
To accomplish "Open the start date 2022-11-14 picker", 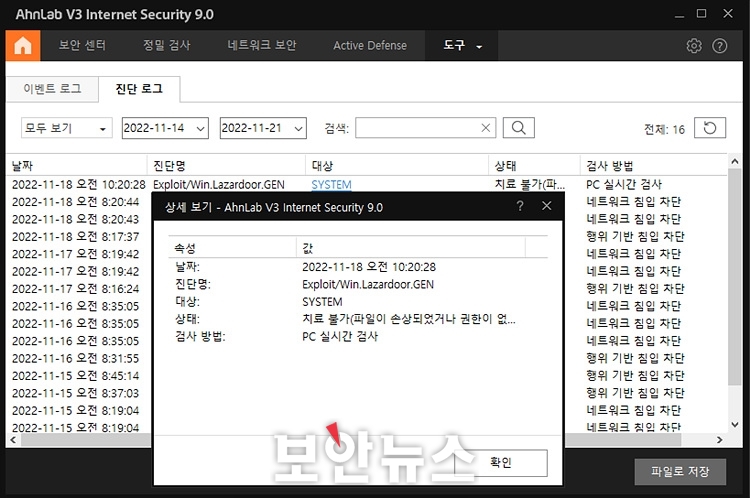I will 165,128.
